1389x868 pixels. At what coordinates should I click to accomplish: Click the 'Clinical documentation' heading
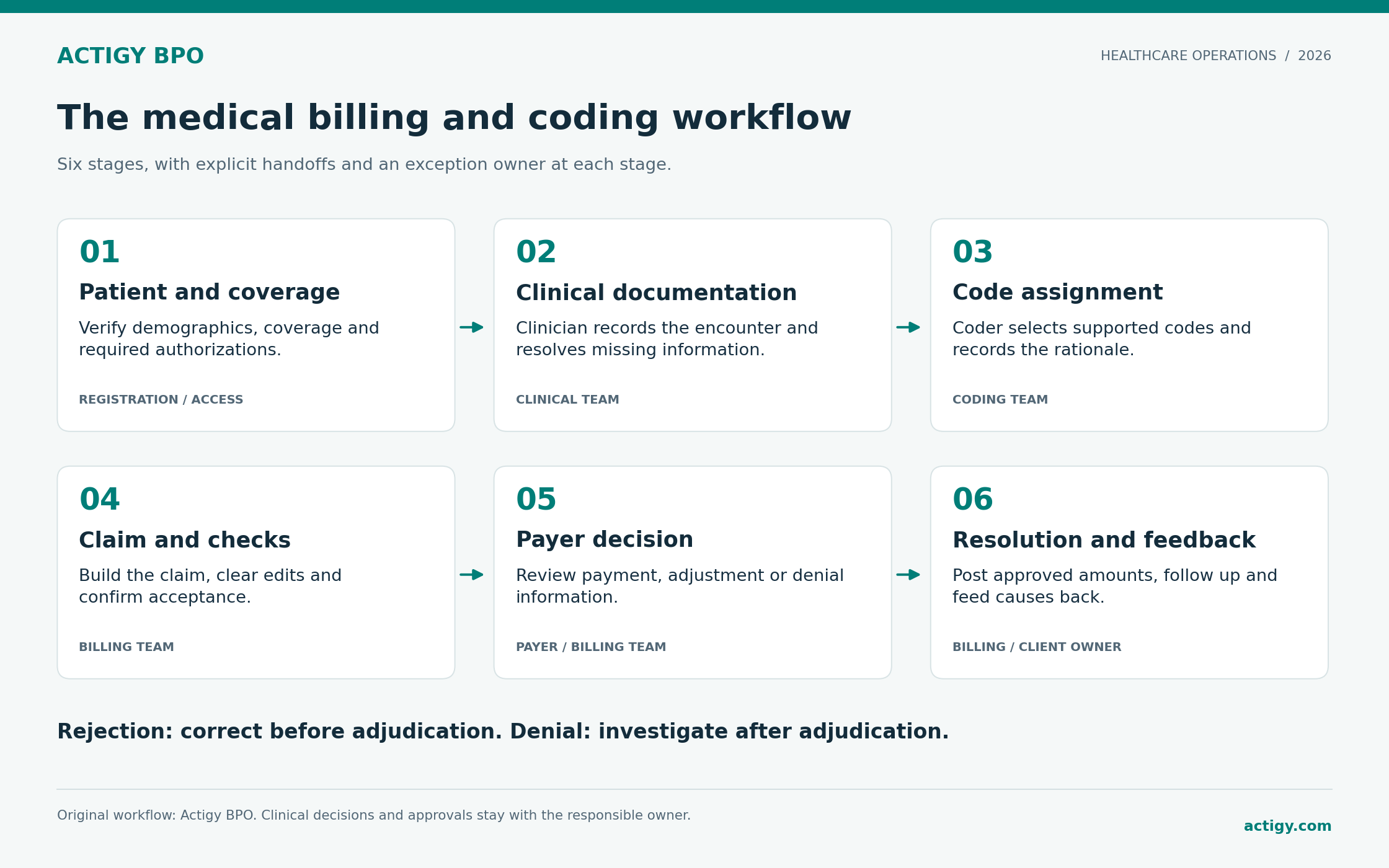[656, 293]
